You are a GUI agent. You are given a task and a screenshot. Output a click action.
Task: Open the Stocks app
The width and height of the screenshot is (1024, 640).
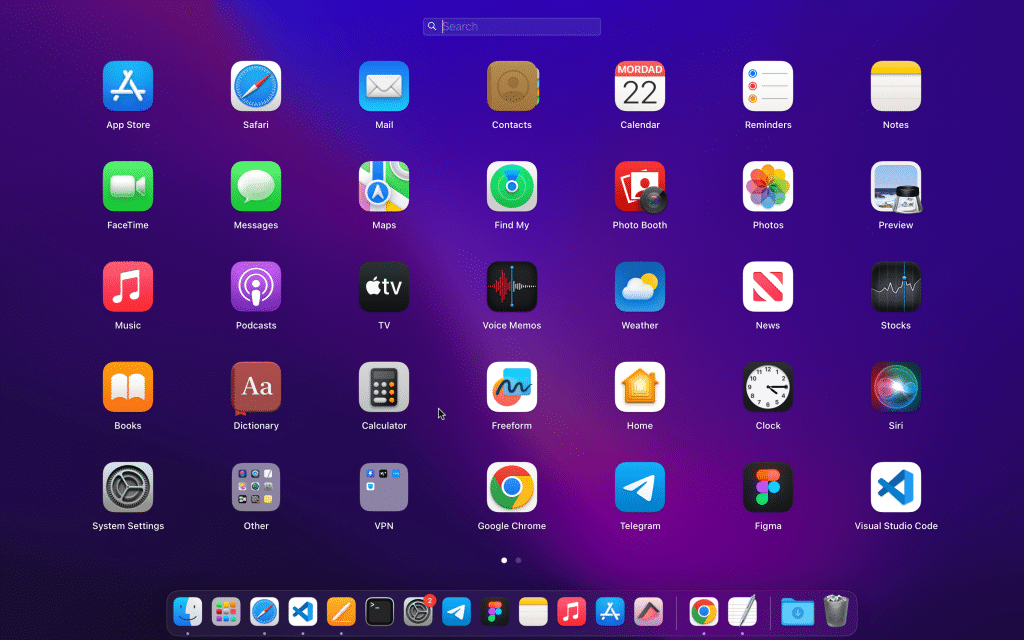896,287
